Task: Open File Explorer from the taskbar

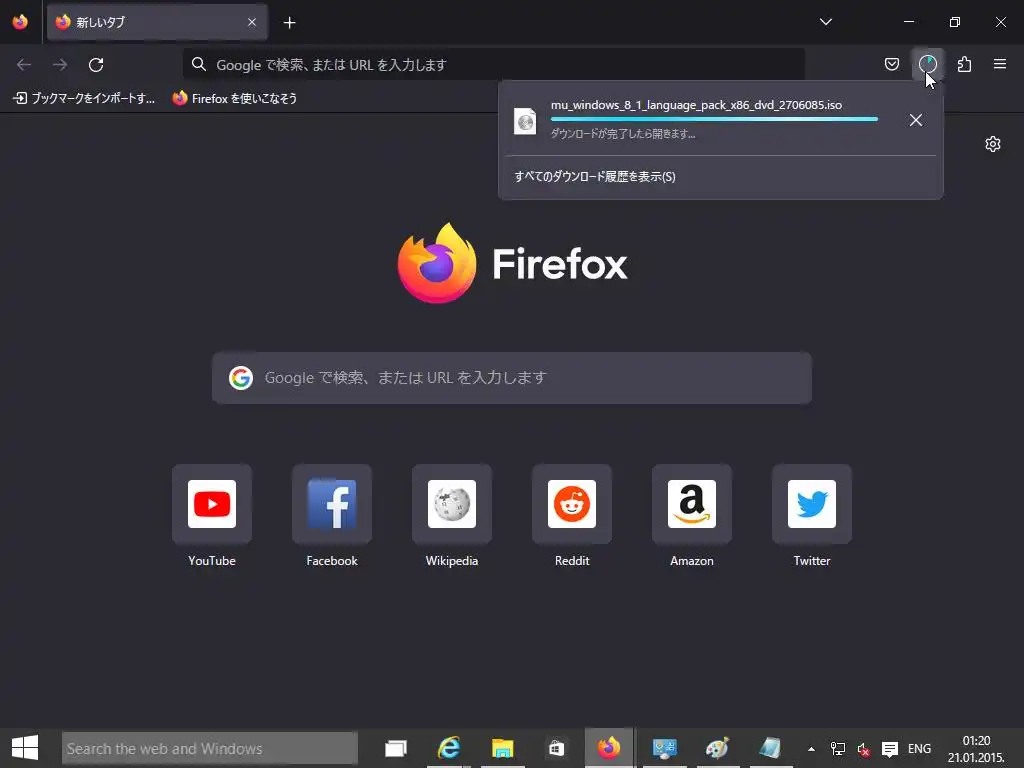Action: [503, 748]
